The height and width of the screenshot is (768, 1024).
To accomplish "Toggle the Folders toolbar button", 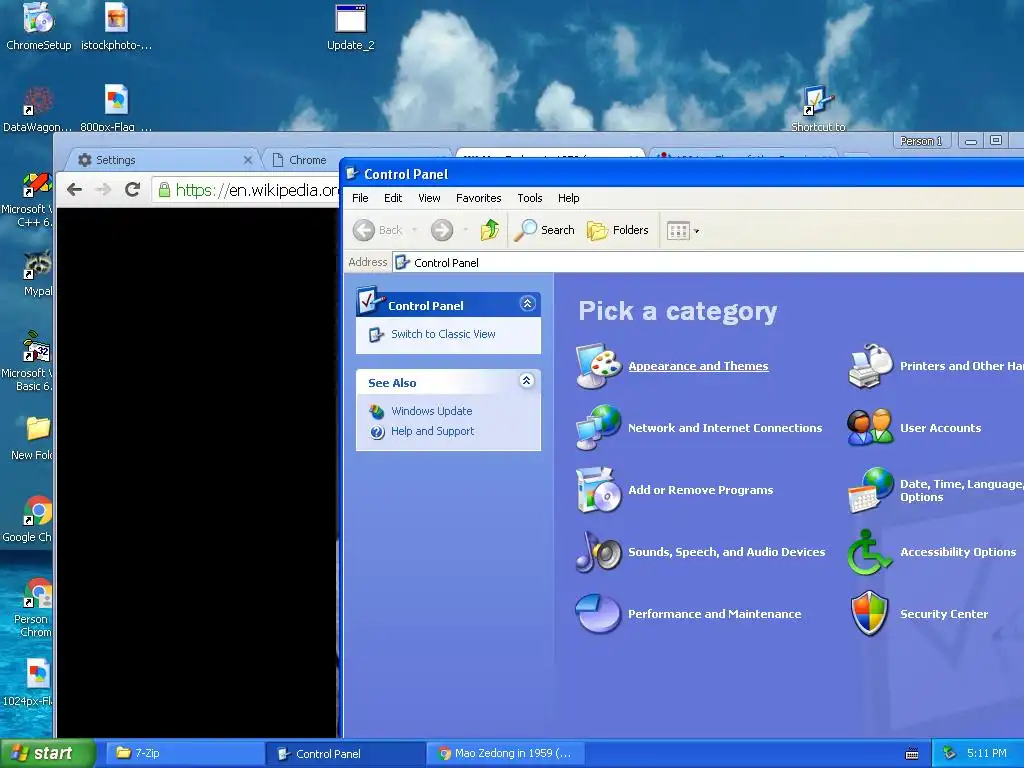I will pos(618,230).
